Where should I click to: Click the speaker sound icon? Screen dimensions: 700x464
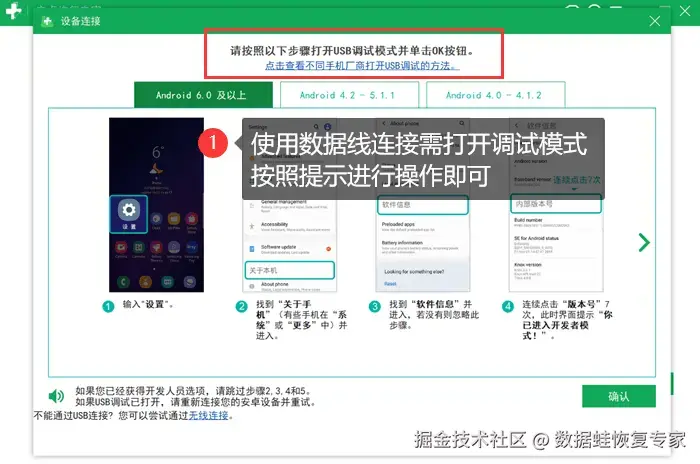tap(56, 396)
